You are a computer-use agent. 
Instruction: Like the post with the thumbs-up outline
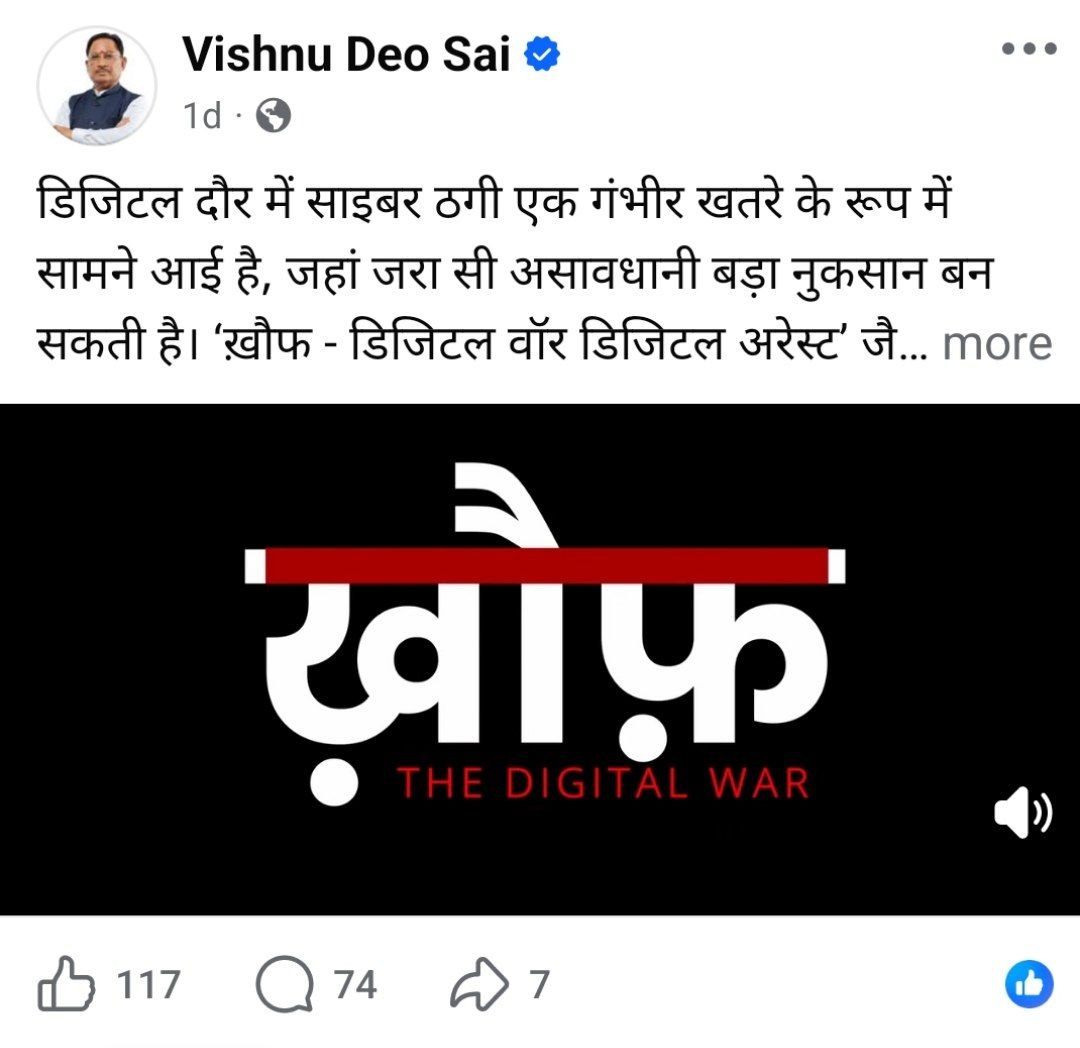point(65,984)
